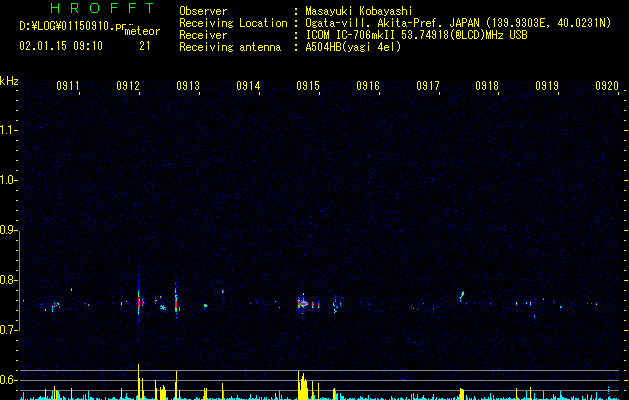The height and width of the screenshot is (400, 629).
Task: Select the 0917 time marker
Action: point(428,86)
